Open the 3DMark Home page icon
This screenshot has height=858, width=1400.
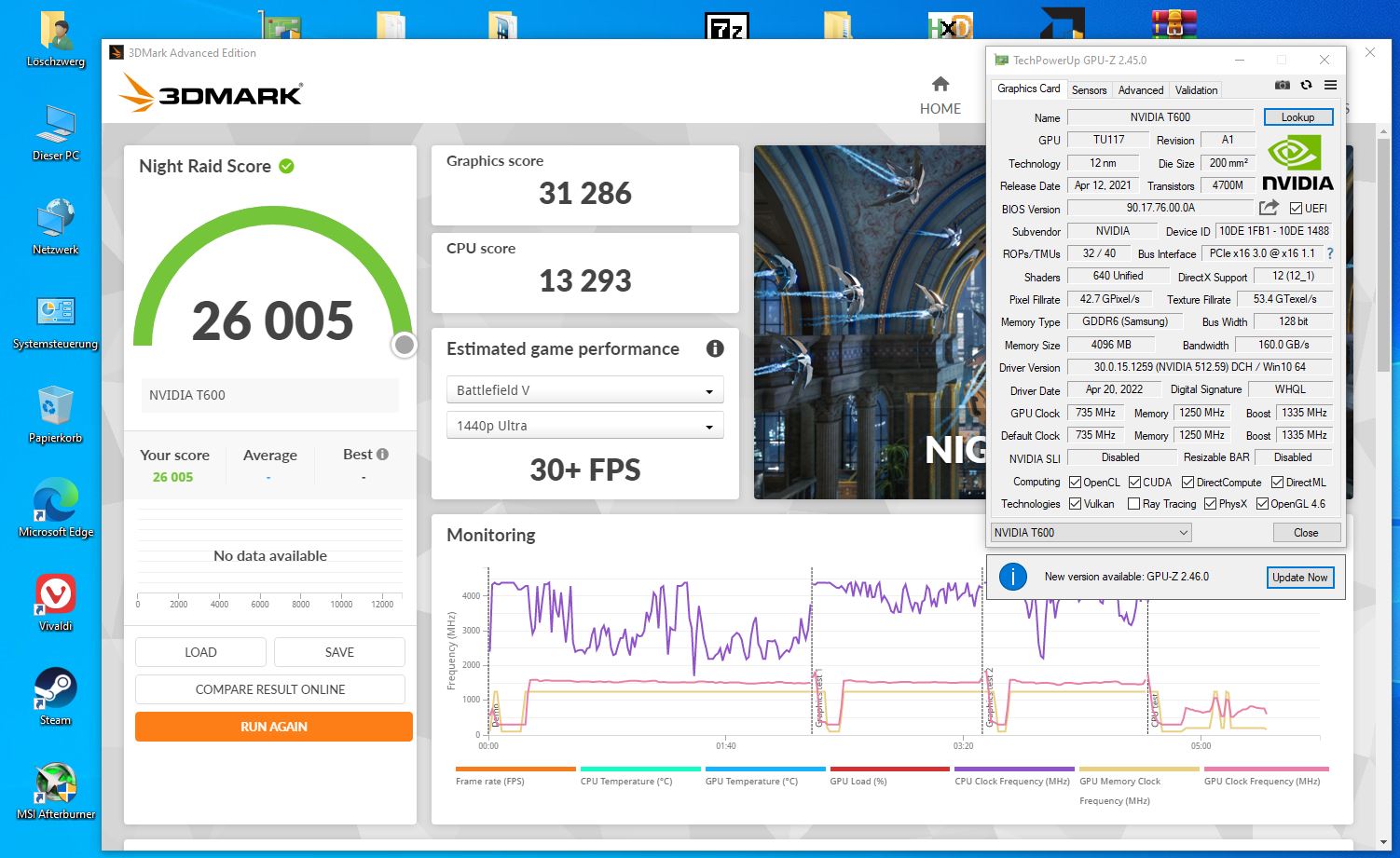940,85
